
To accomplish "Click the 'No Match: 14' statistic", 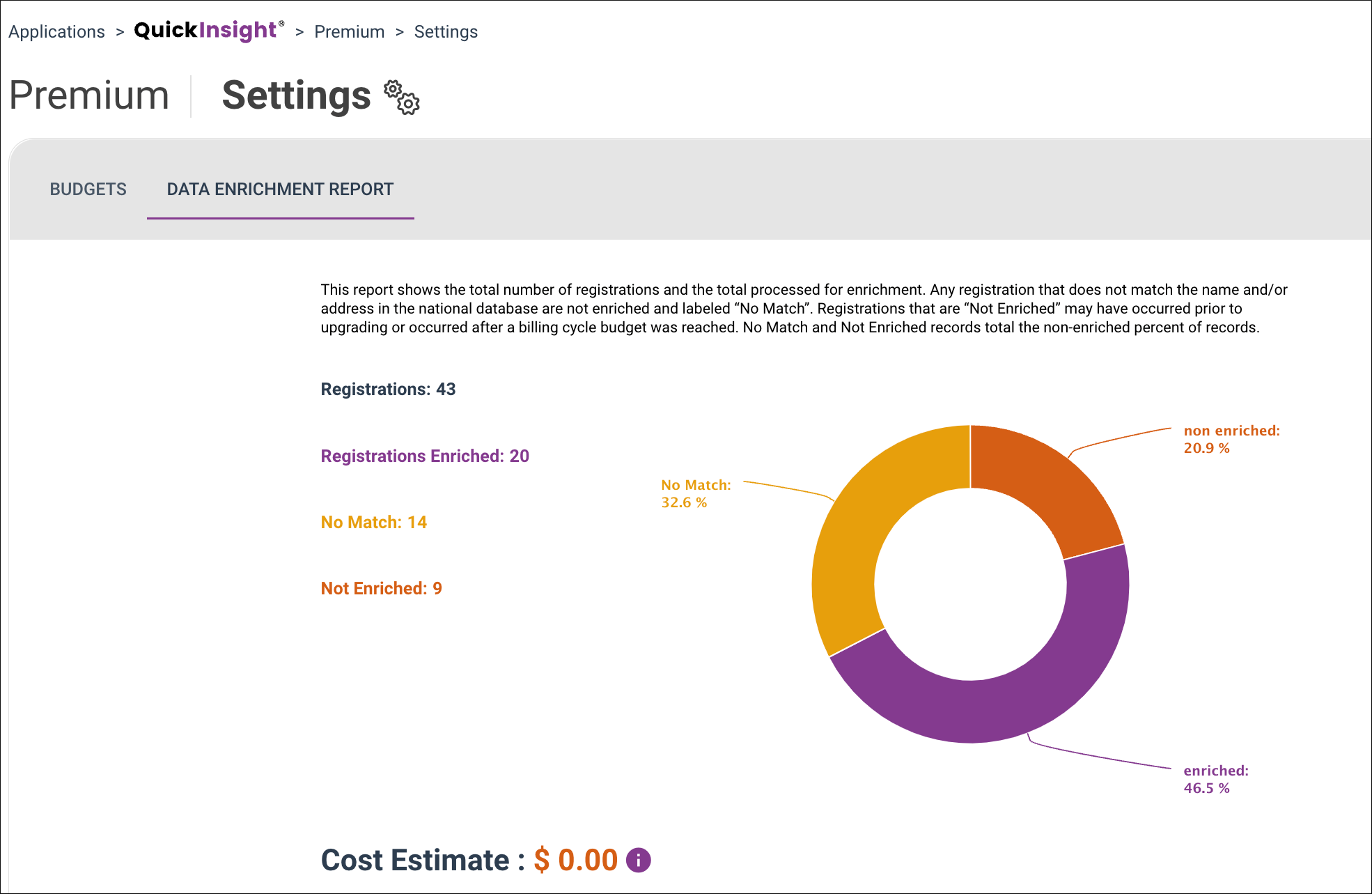I will tap(374, 522).
